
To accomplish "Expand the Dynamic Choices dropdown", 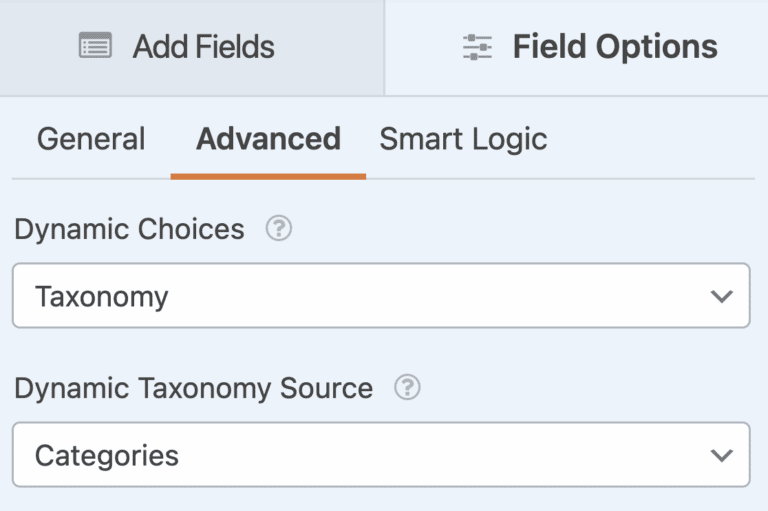I will point(380,296).
